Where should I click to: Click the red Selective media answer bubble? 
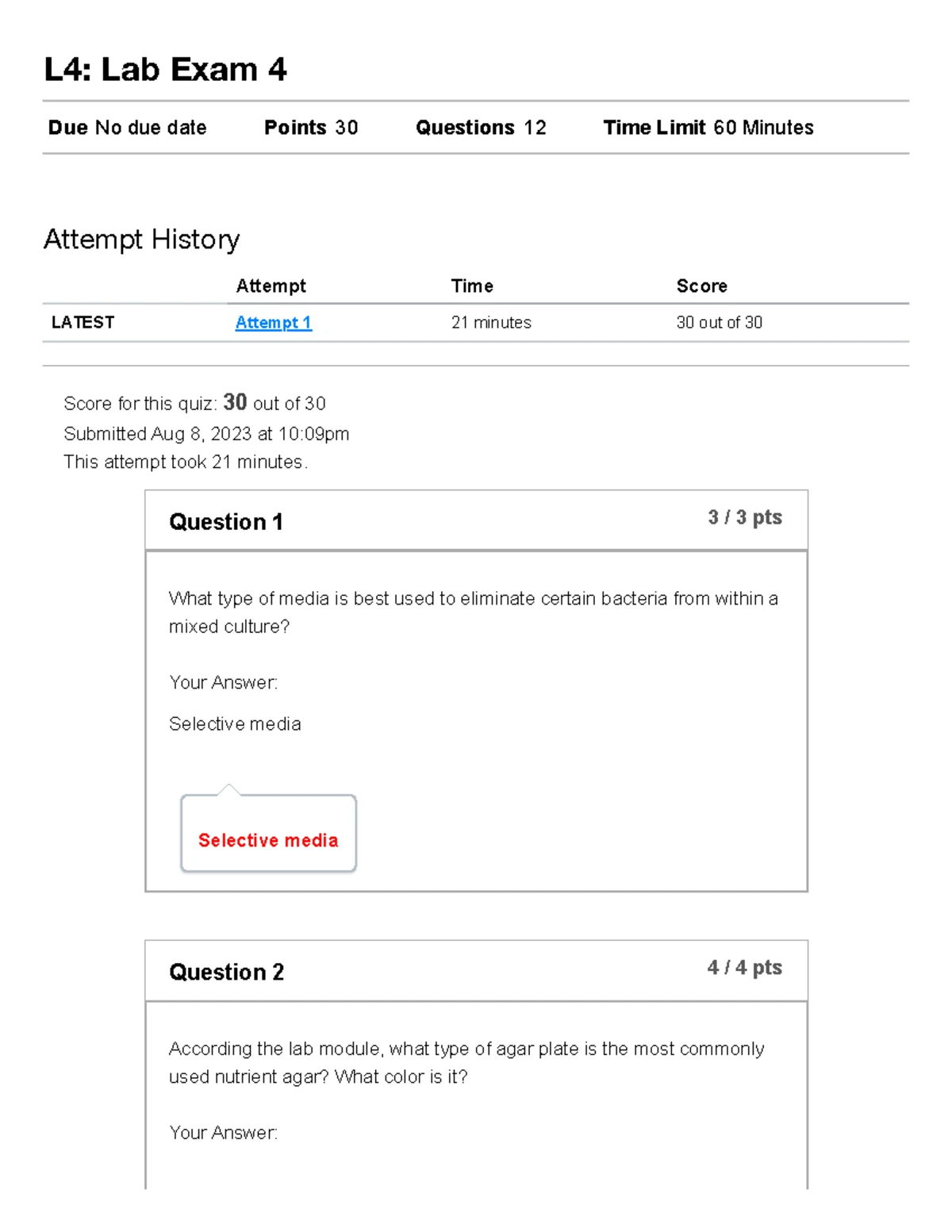tap(268, 840)
